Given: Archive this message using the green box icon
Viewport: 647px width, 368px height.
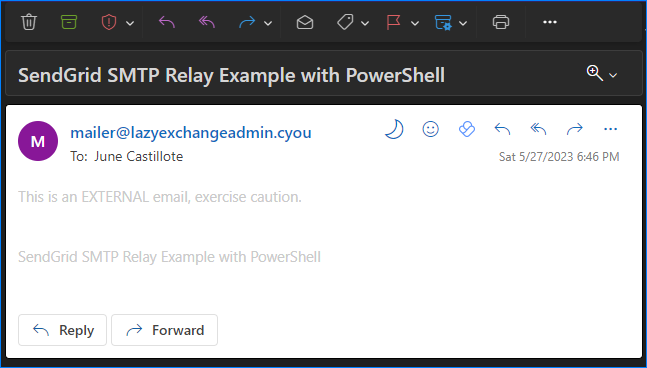Looking at the screenshot, I should point(69,22).
